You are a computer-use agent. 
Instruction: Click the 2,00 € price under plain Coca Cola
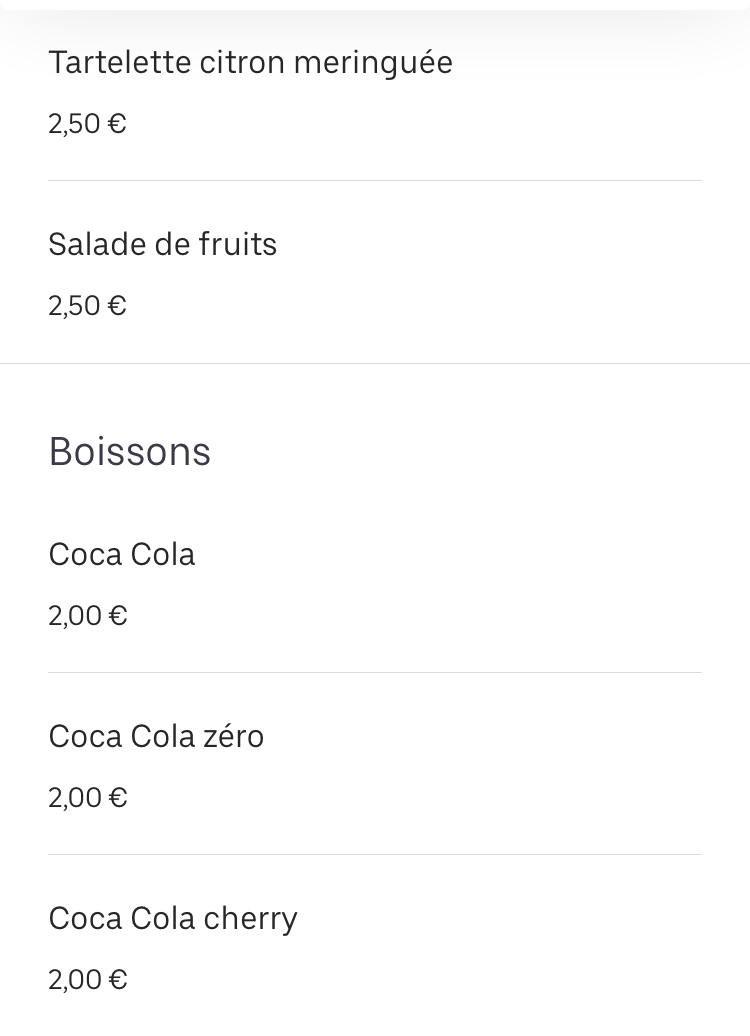(x=87, y=616)
